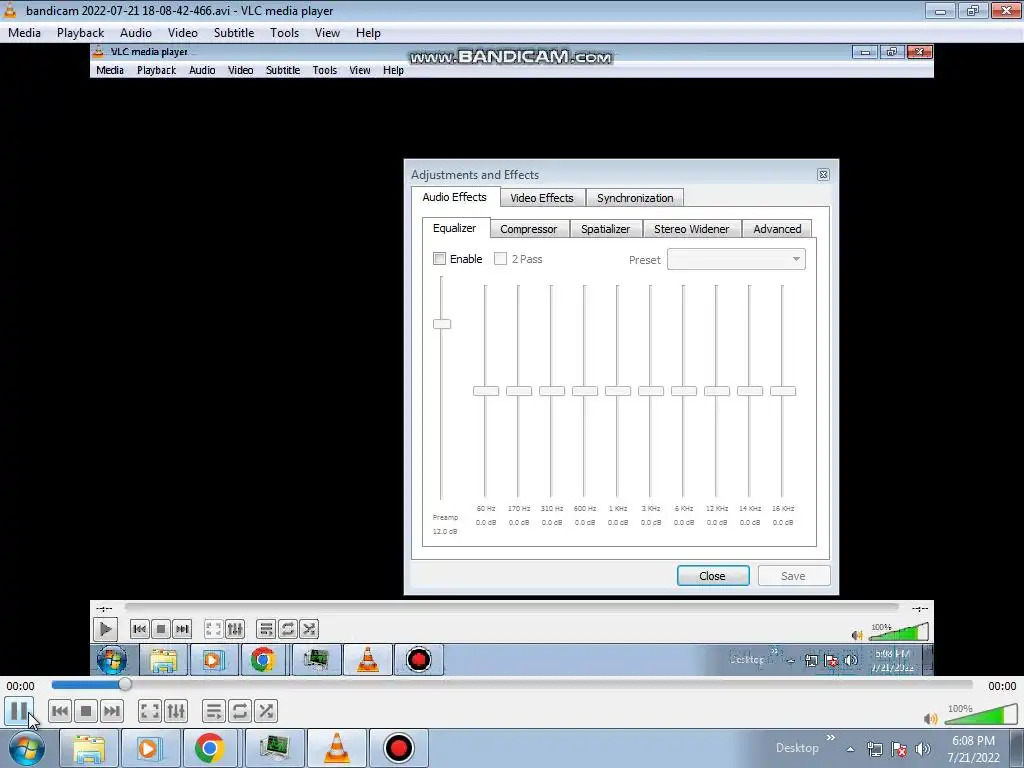
Task: Switch to Video Effects tab
Action: (x=542, y=198)
